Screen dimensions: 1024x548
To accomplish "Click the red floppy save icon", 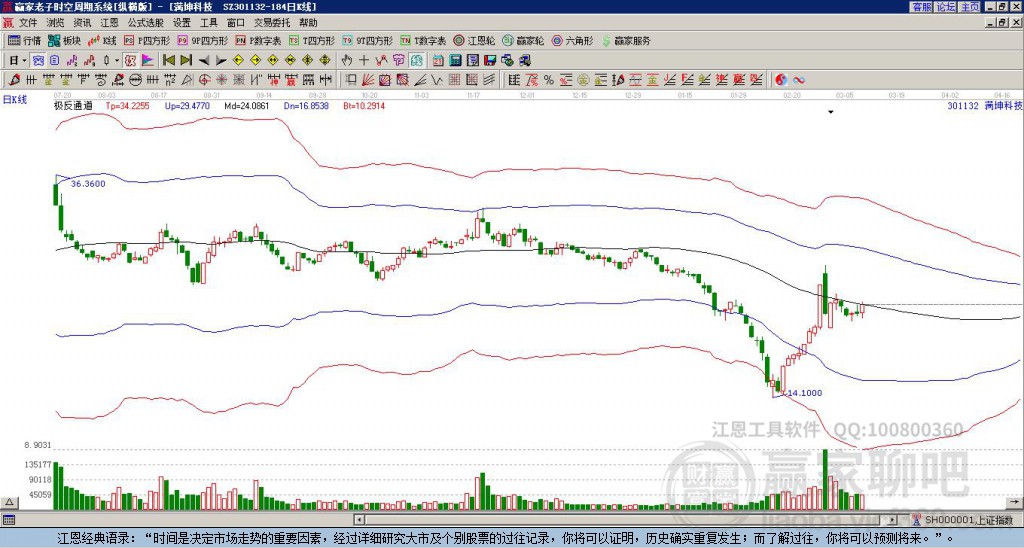I will coord(490,61).
